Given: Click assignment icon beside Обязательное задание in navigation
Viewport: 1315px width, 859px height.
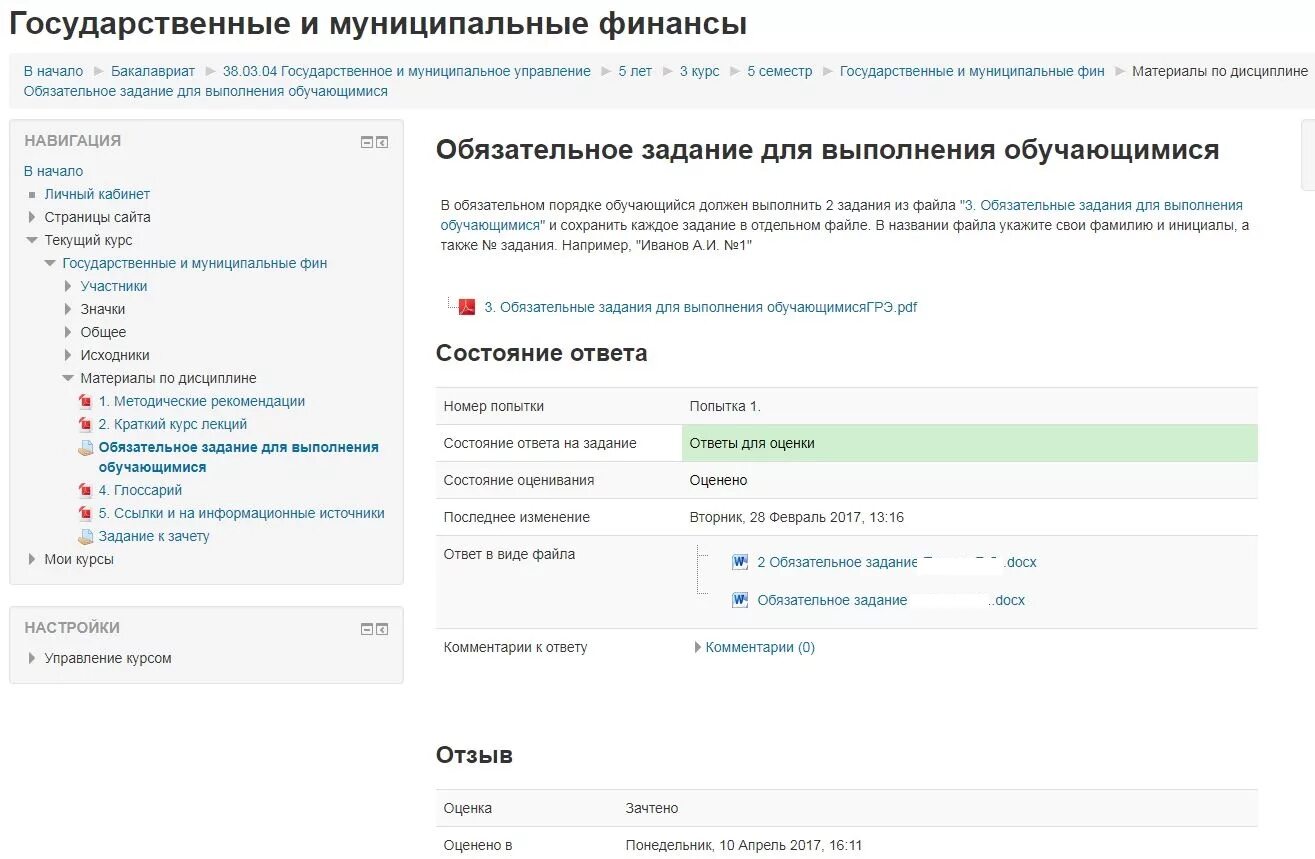Looking at the screenshot, I should pos(86,448).
